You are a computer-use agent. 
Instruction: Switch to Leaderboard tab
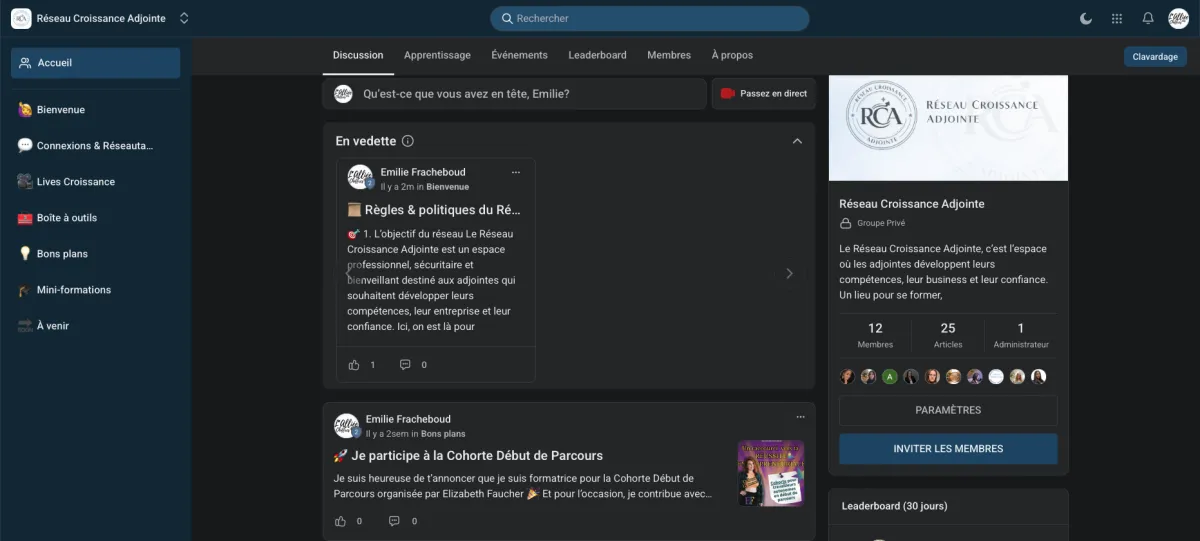pos(597,55)
